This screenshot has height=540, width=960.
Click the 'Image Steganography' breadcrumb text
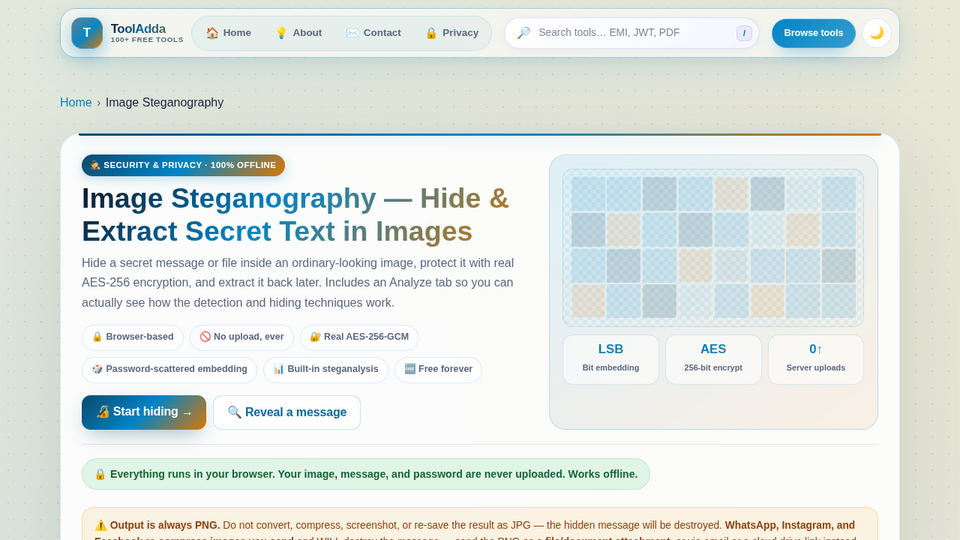[x=165, y=102]
